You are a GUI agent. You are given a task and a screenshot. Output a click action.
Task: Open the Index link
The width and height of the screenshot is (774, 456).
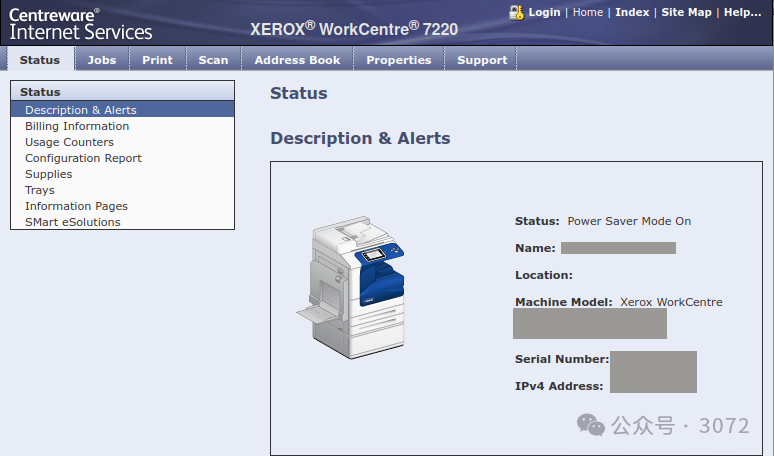point(632,12)
